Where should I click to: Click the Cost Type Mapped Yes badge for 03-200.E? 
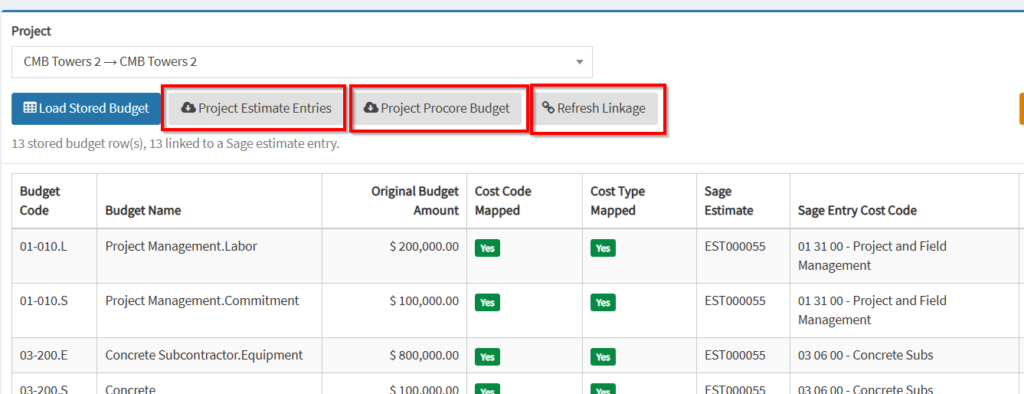point(603,357)
